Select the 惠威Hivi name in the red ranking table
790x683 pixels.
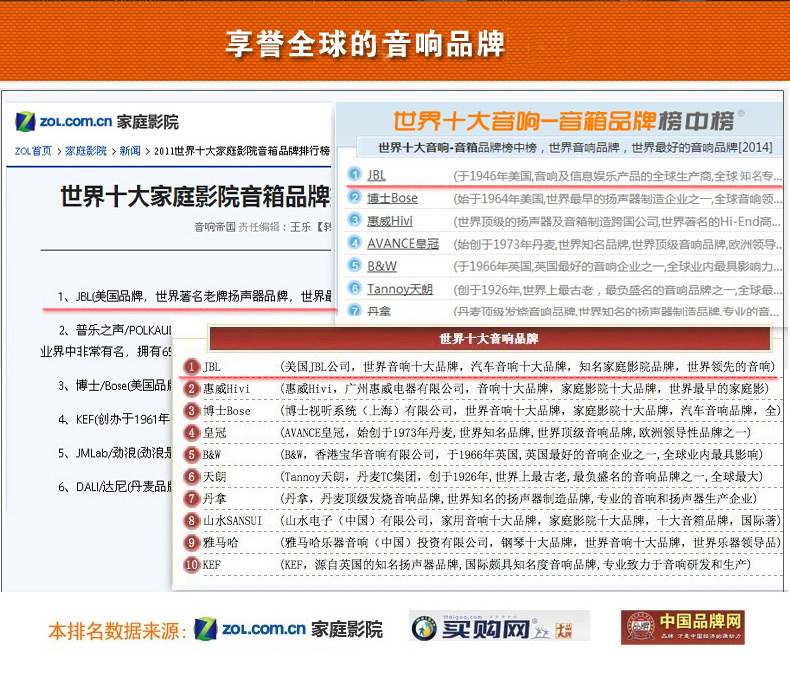[226, 389]
